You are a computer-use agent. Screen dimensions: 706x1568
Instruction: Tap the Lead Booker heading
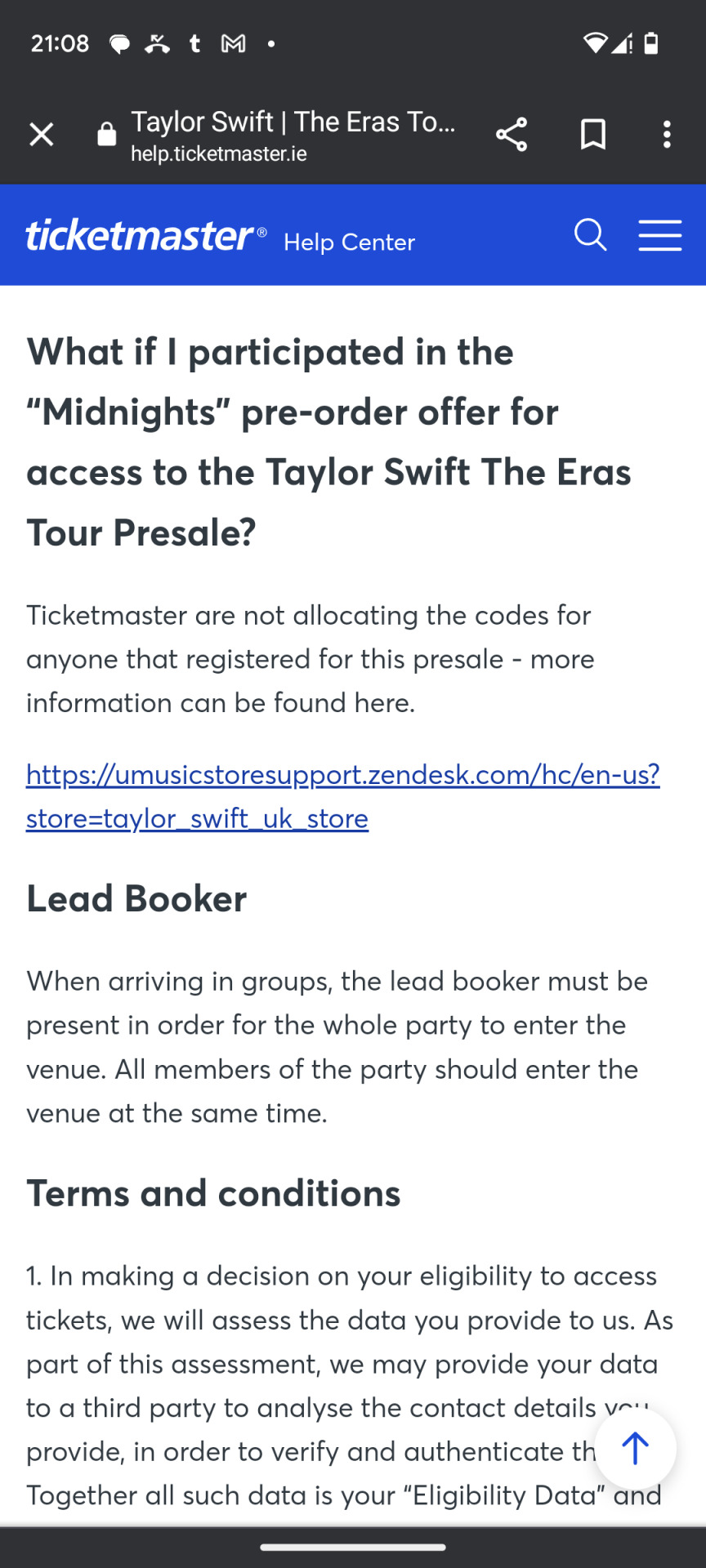click(136, 898)
